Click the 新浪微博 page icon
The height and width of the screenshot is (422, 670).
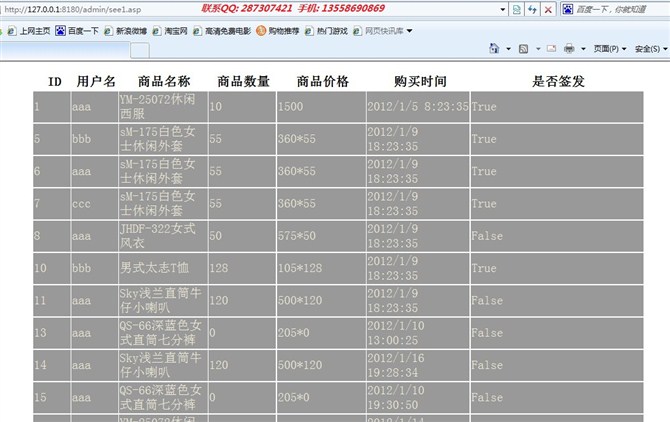pyautogui.click(x=108, y=31)
